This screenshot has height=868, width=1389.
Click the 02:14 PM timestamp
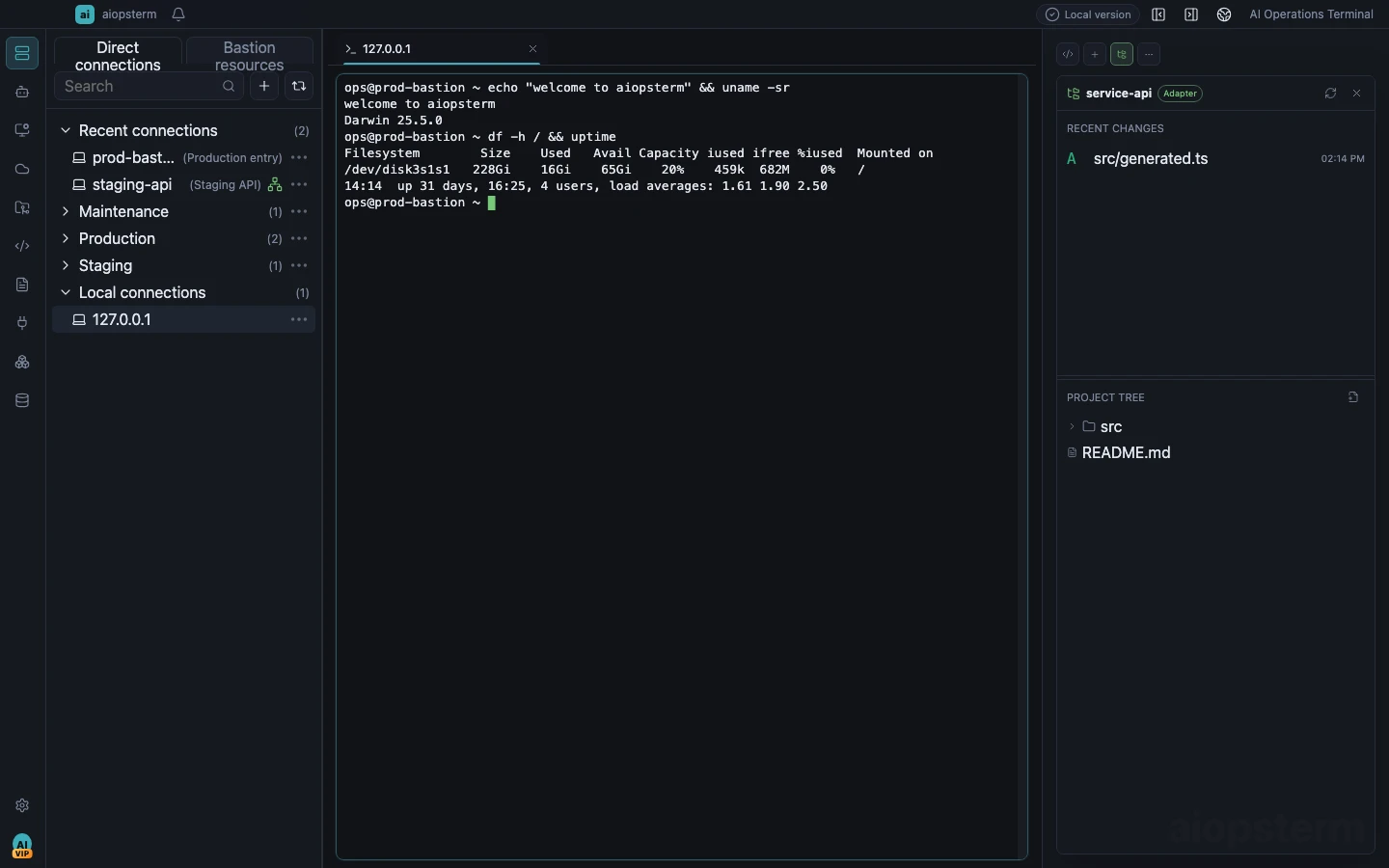(x=1343, y=159)
